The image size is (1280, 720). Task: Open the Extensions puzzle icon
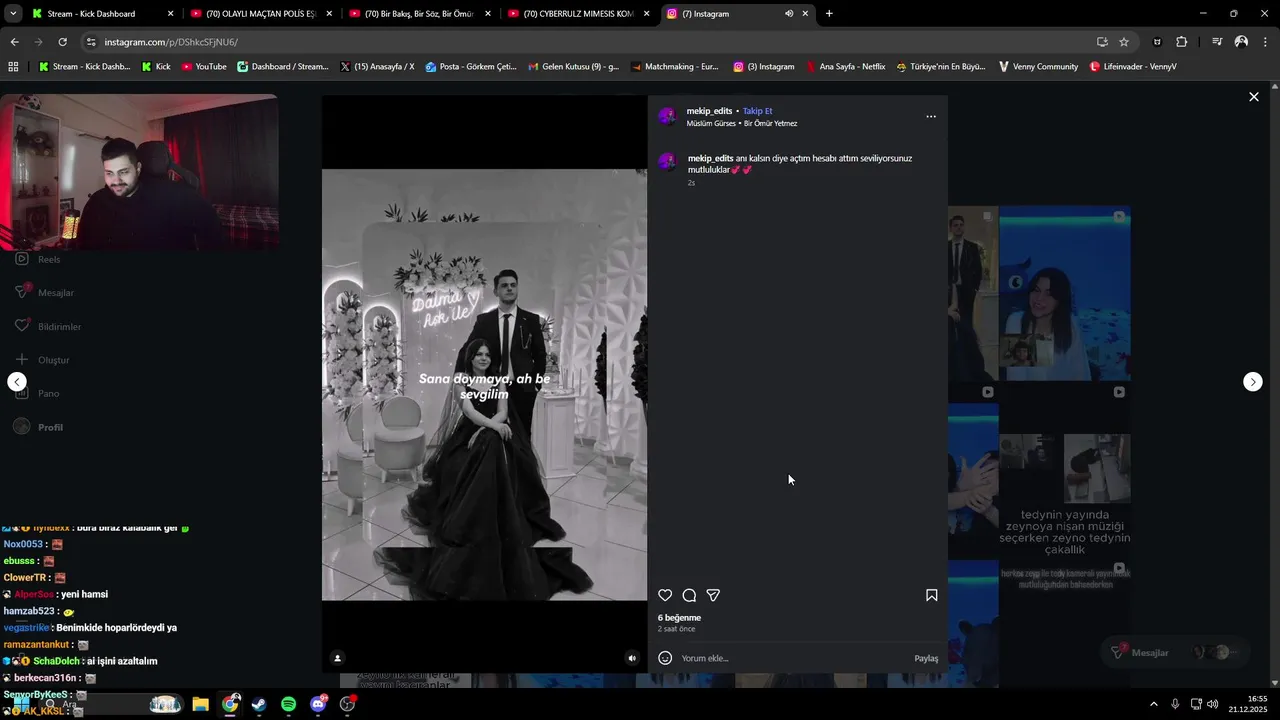point(1181,42)
